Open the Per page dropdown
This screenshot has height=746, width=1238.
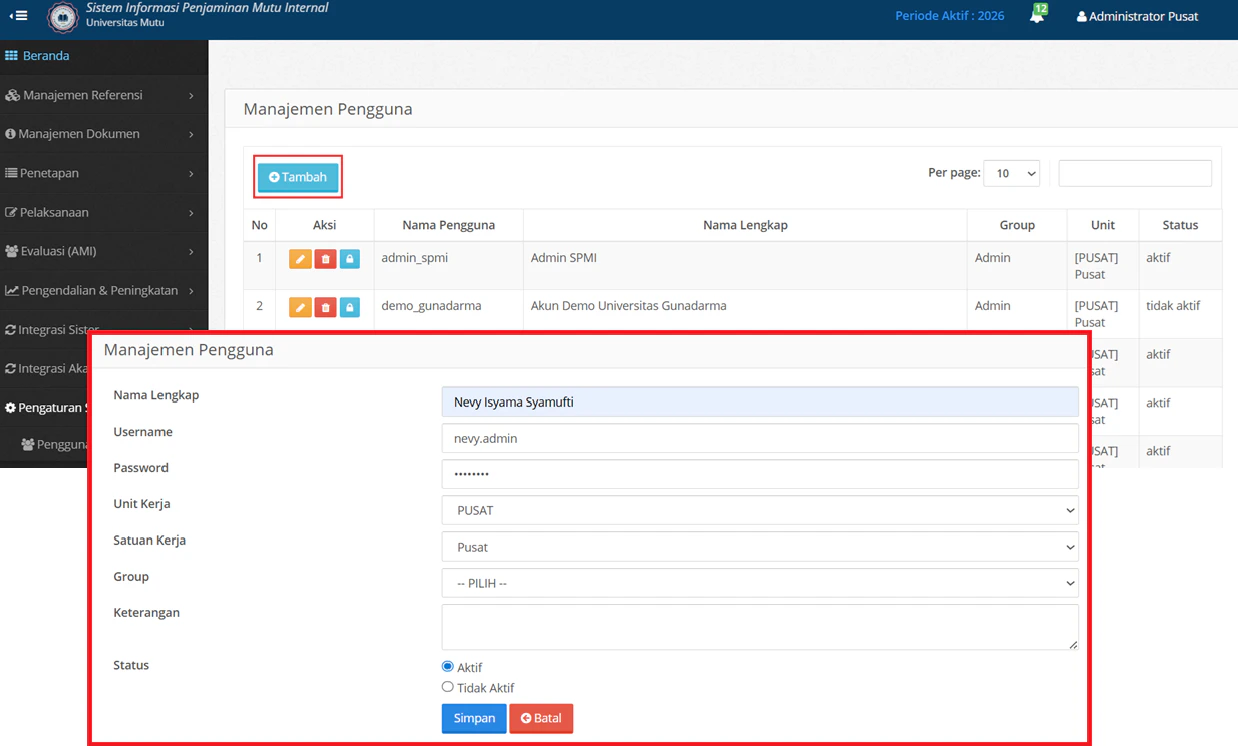[1011, 173]
